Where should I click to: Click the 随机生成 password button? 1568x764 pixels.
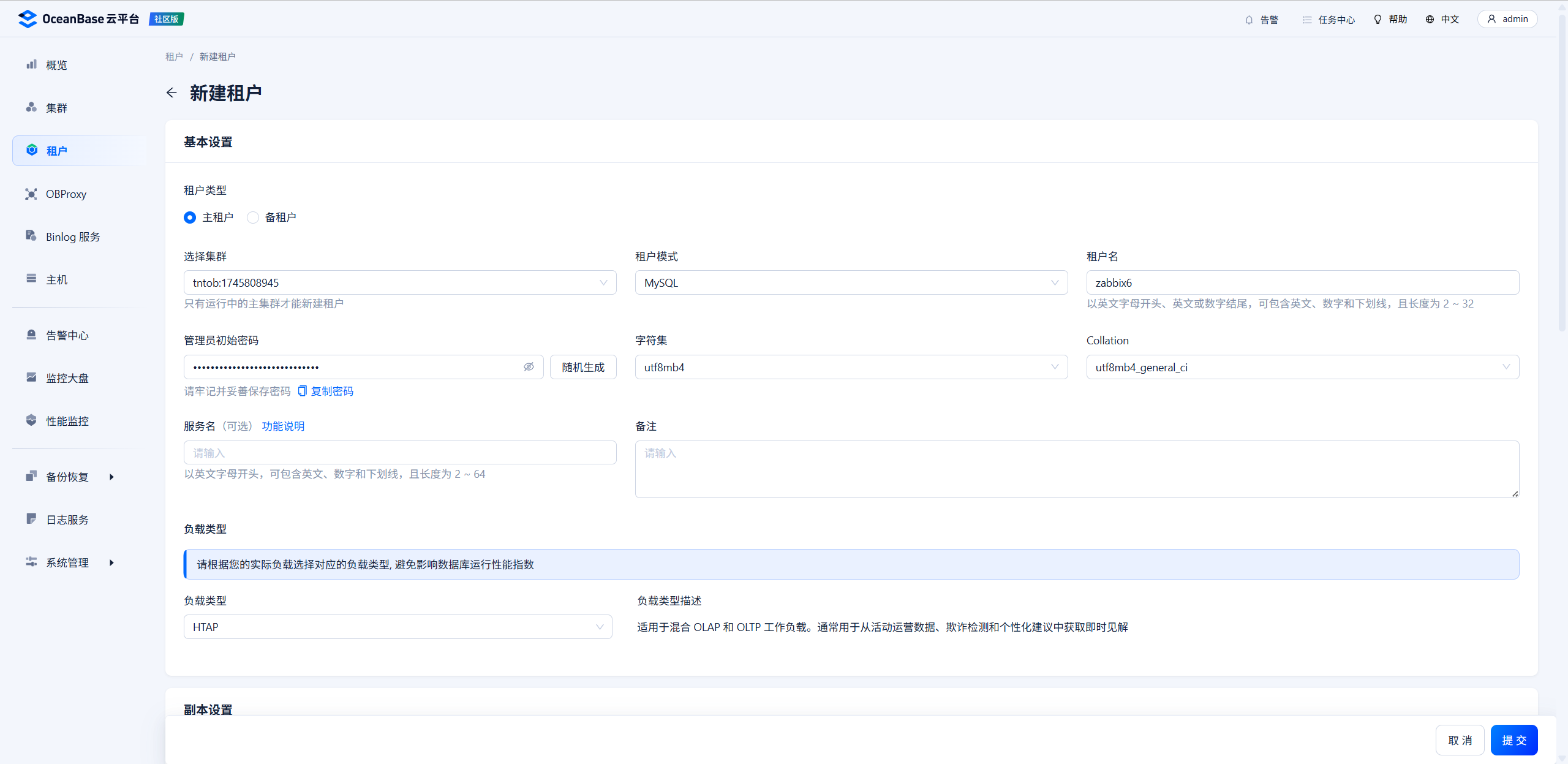(x=582, y=367)
